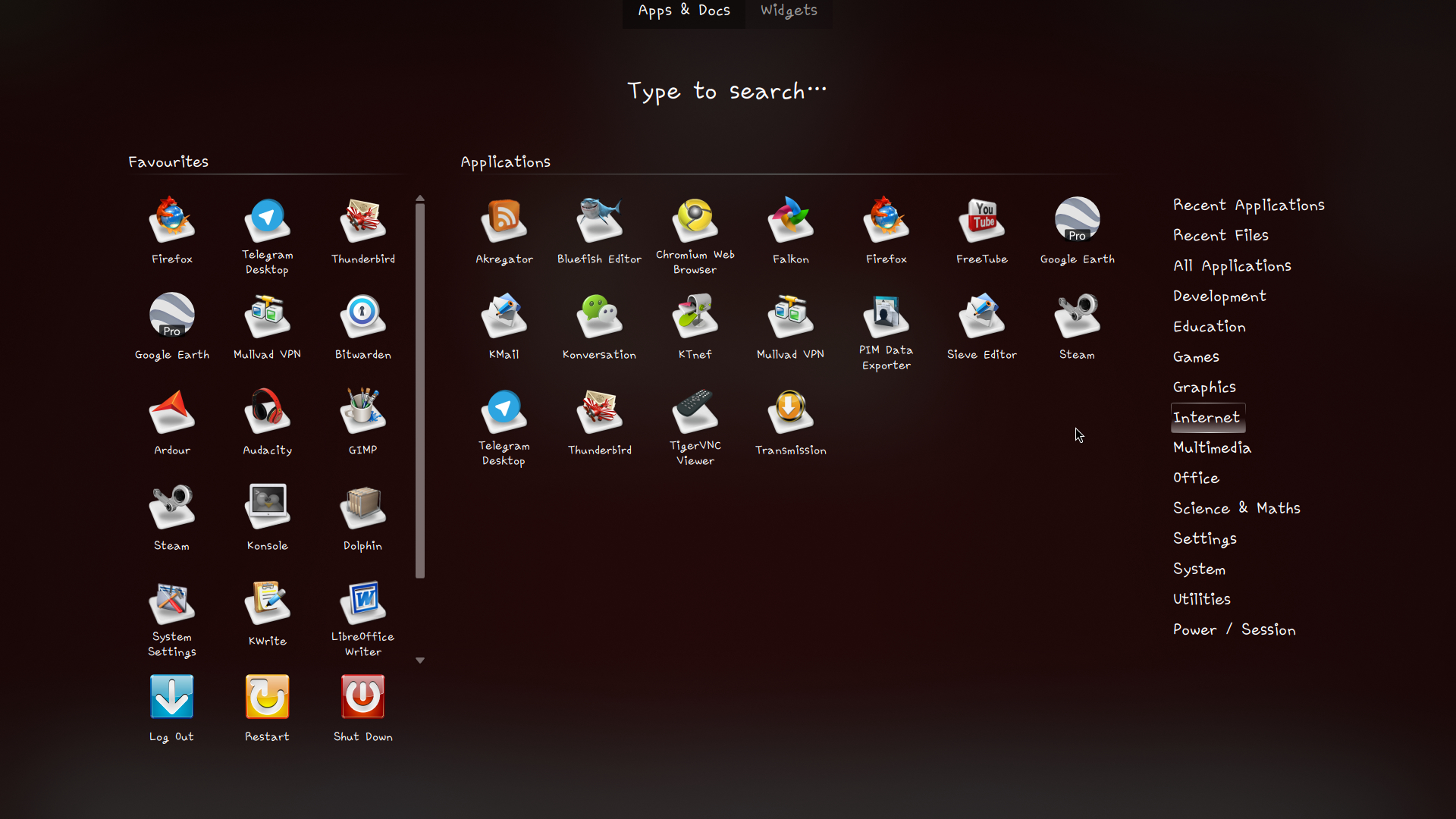The height and width of the screenshot is (819, 1456).
Task: Open Google Earth in Applications grid
Action: (x=1078, y=231)
